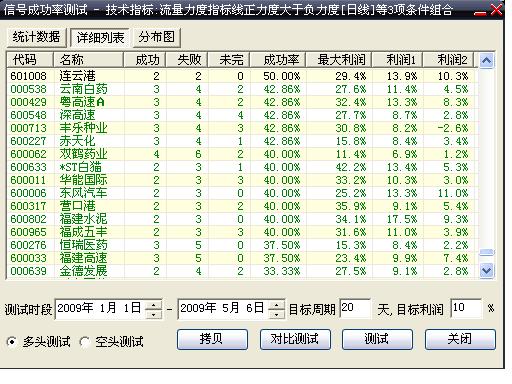Sort by the 名称 column header
Viewport: 512px width, 384px height.
(x=88, y=60)
